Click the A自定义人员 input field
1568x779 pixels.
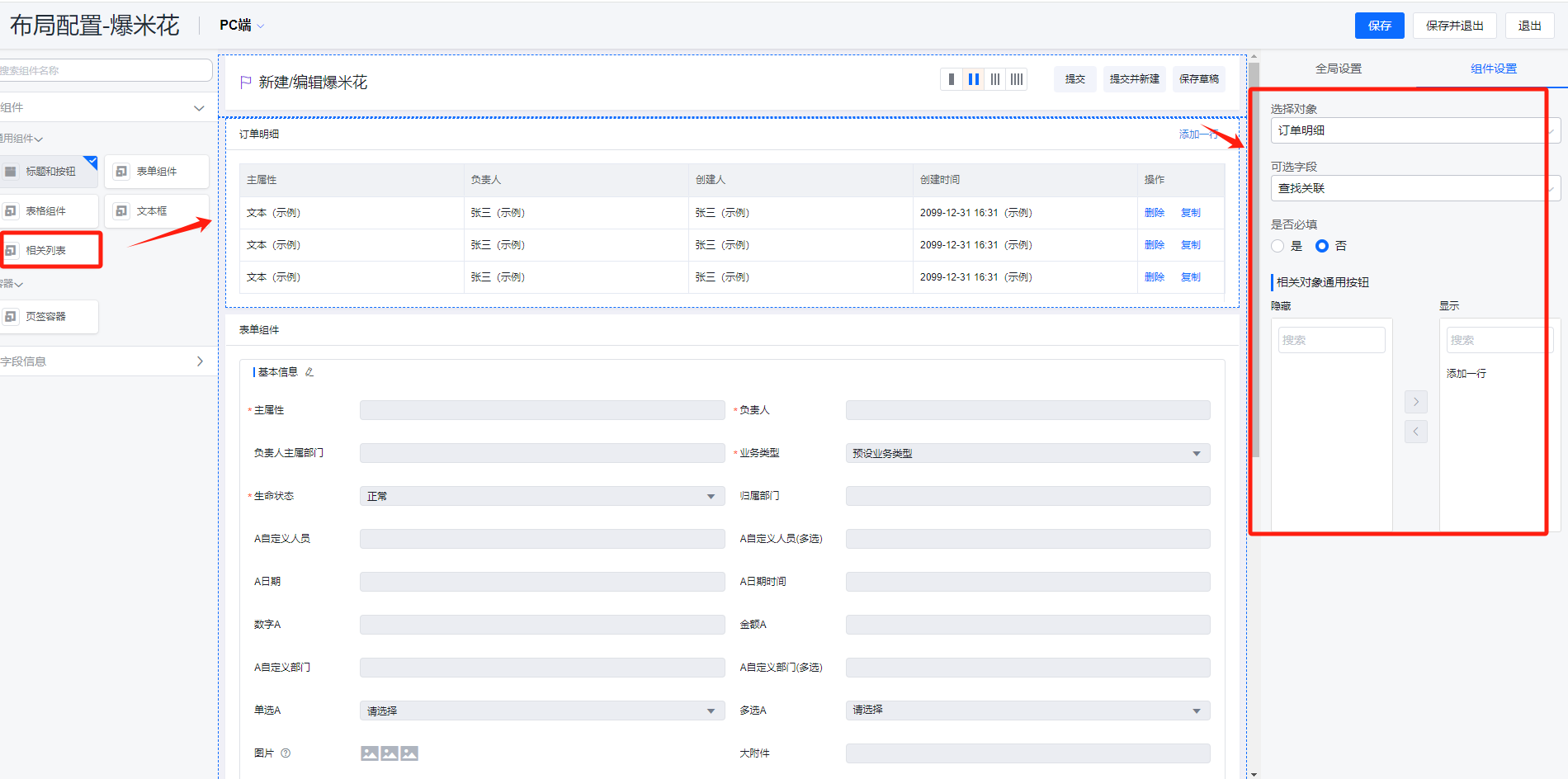click(542, 539)
